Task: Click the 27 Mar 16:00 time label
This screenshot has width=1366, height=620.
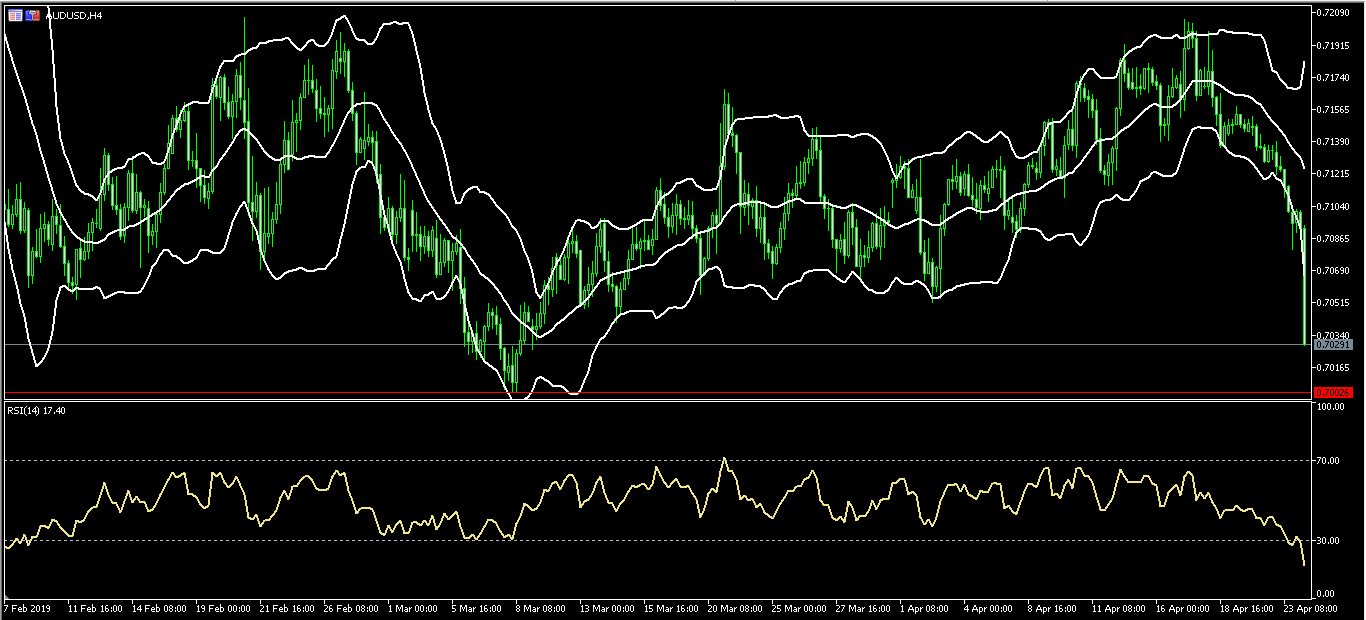Action: [863, 608]
